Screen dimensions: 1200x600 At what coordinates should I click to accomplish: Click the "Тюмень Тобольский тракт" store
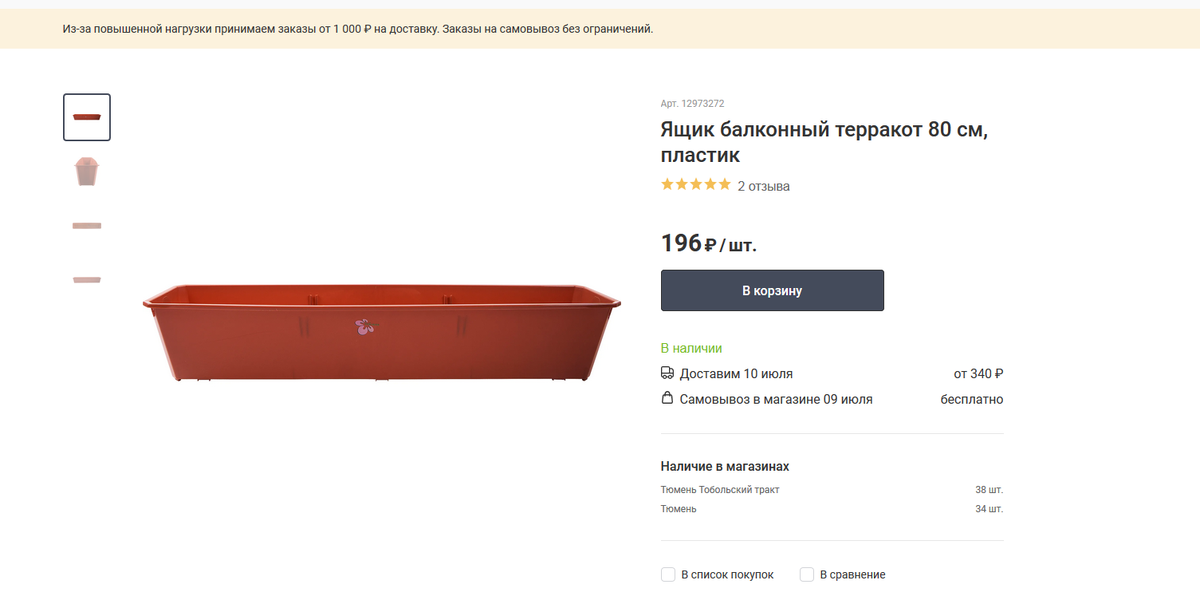720,490
